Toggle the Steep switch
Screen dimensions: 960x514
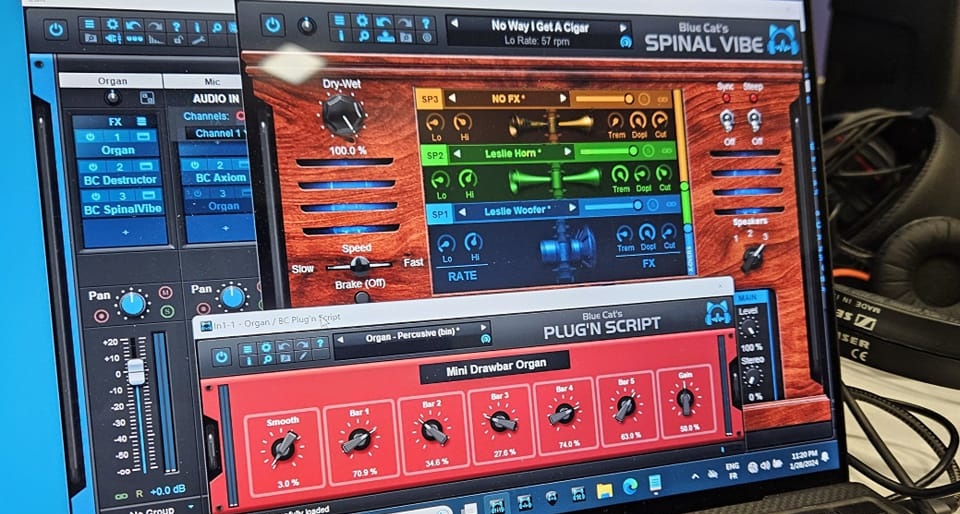pyautogui.click(x=754, y=120)
